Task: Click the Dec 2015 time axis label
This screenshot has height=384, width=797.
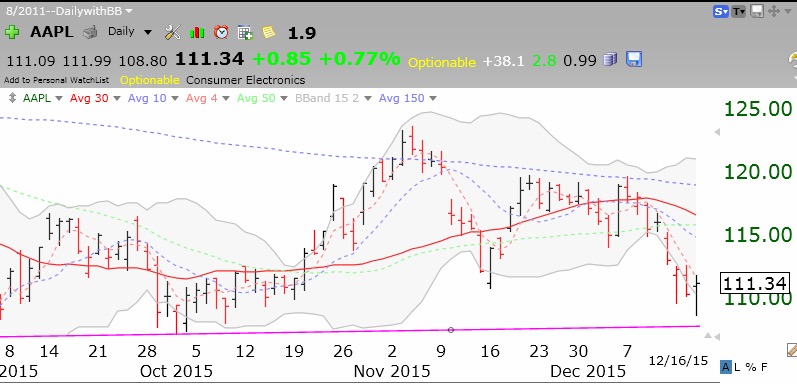Action: (x=588, y=370)
